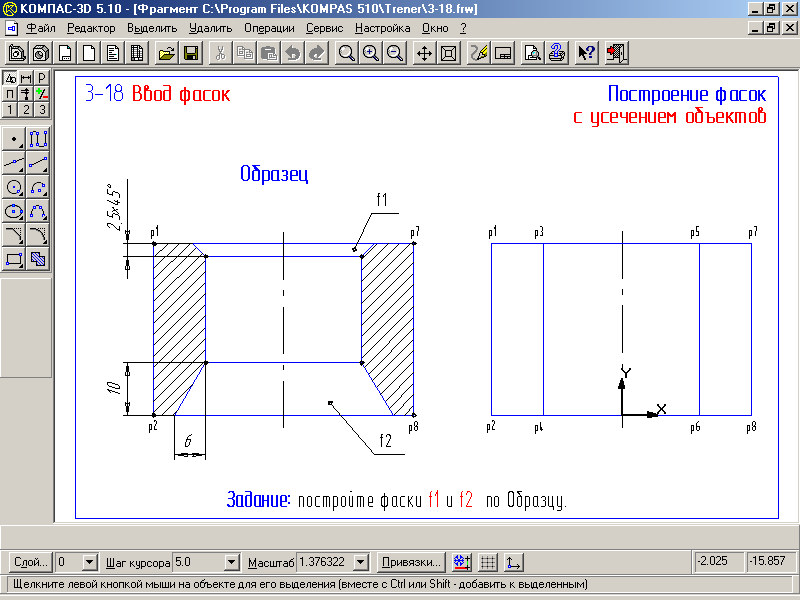This screenshot has height=600, width=800.
Task: Expand the cursor step dropdown
Action: pyautogui.click(x=232, y=562)
